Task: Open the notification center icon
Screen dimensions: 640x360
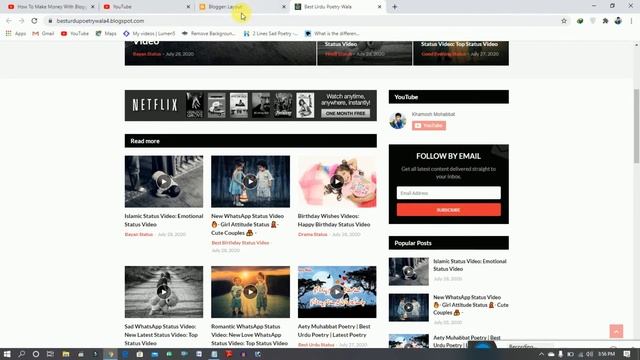Action: coord(627,354)
